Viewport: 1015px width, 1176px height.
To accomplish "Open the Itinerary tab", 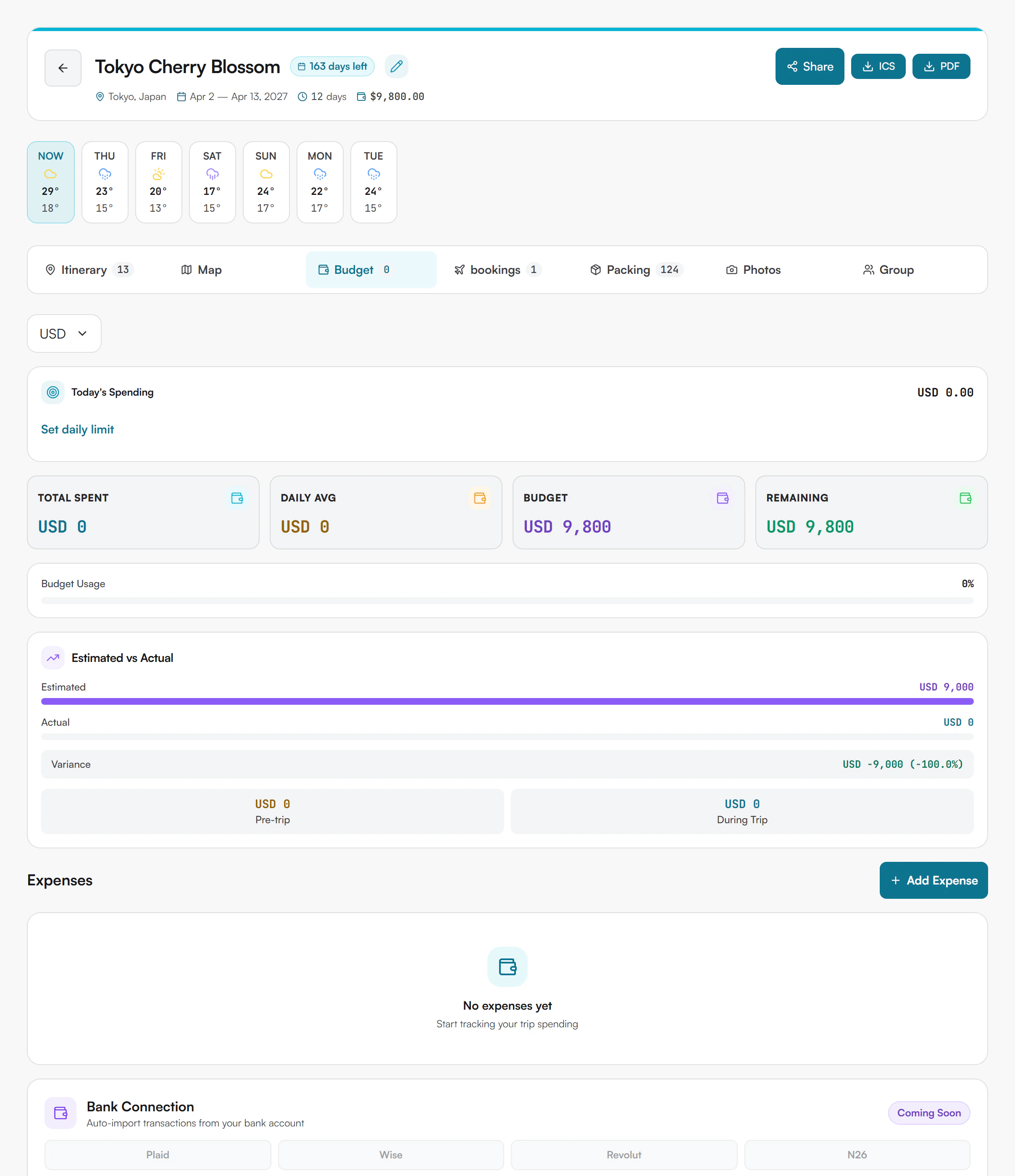I will (99, 270).
